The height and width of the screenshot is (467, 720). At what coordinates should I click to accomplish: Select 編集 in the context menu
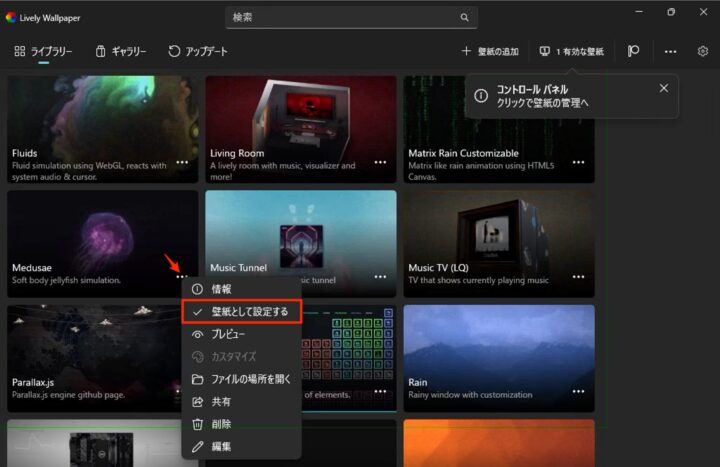click(x=242, y=446)
